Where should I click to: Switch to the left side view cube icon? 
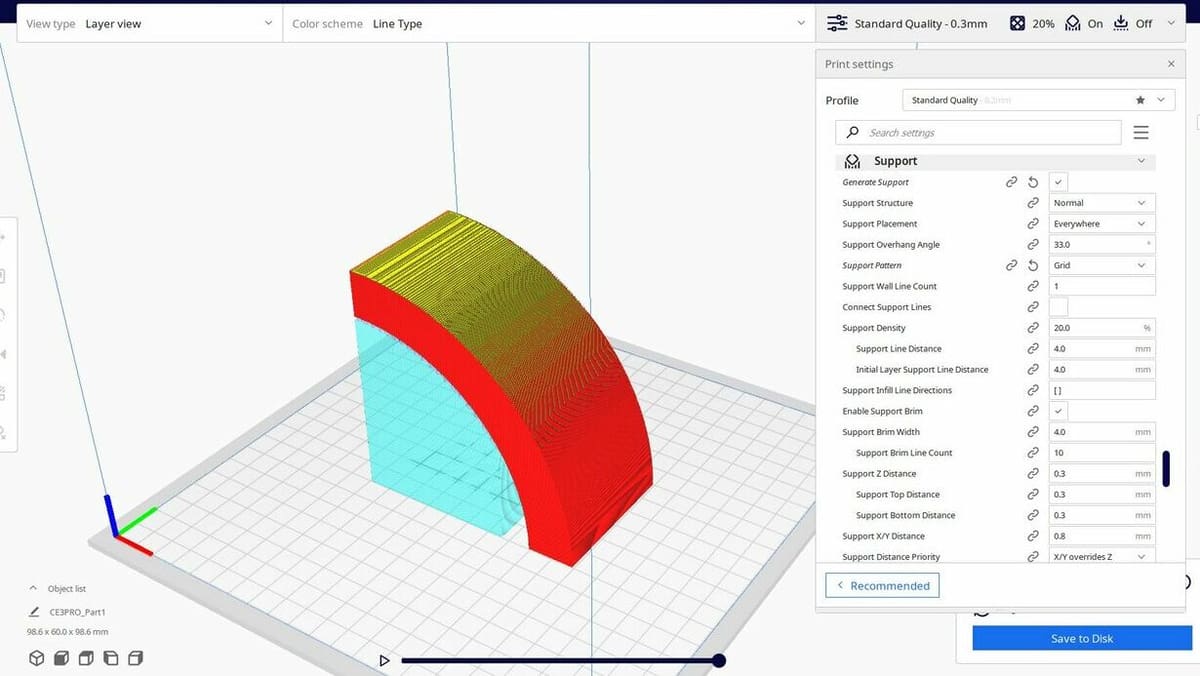[111, 658]
